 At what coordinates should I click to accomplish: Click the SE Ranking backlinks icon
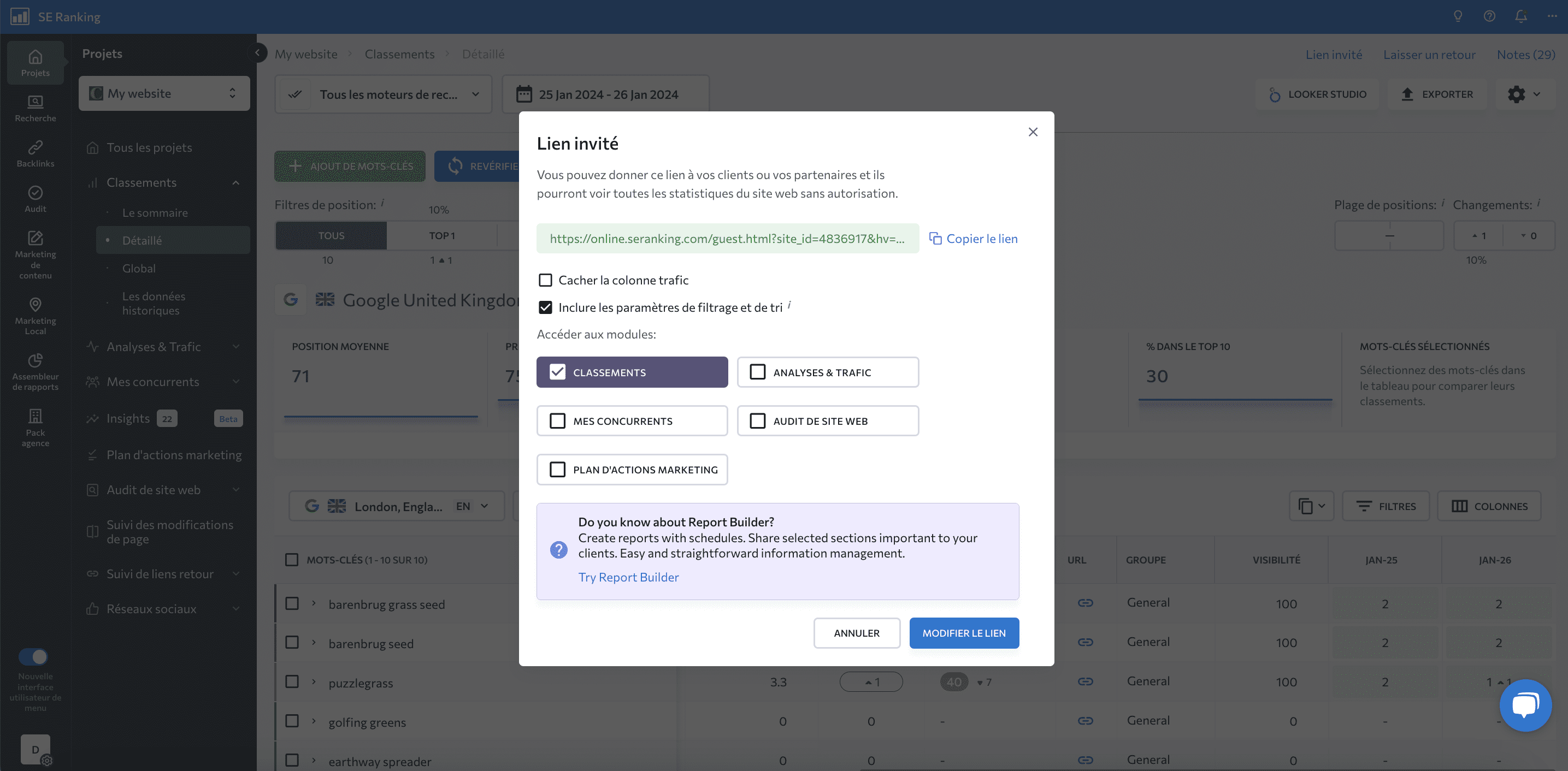[x=35, y=147]
